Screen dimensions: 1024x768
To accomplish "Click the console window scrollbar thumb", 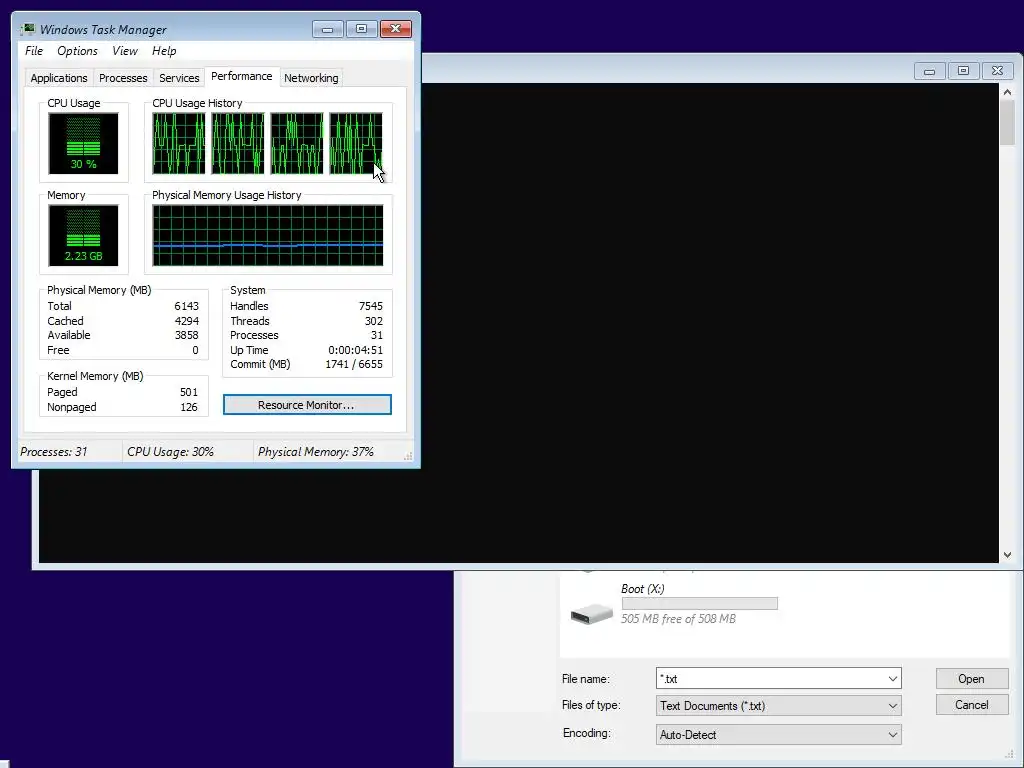I will point(1007,123).
